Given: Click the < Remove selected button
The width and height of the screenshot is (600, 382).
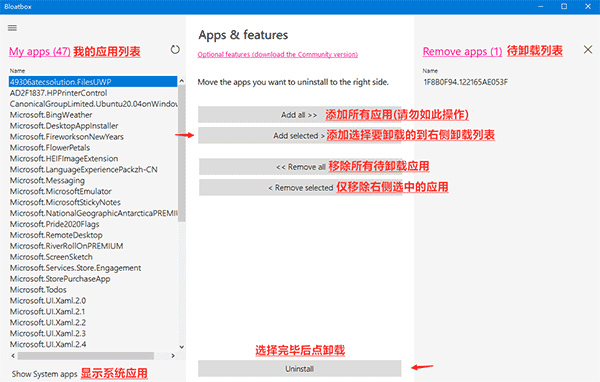Looking at the screenshot, I should point(300,188).
